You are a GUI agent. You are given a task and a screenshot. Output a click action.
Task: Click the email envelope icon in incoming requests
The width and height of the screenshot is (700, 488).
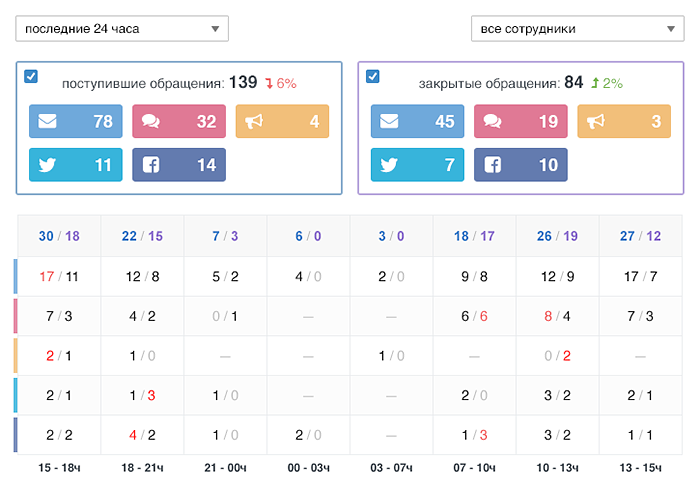coord(47,122)
